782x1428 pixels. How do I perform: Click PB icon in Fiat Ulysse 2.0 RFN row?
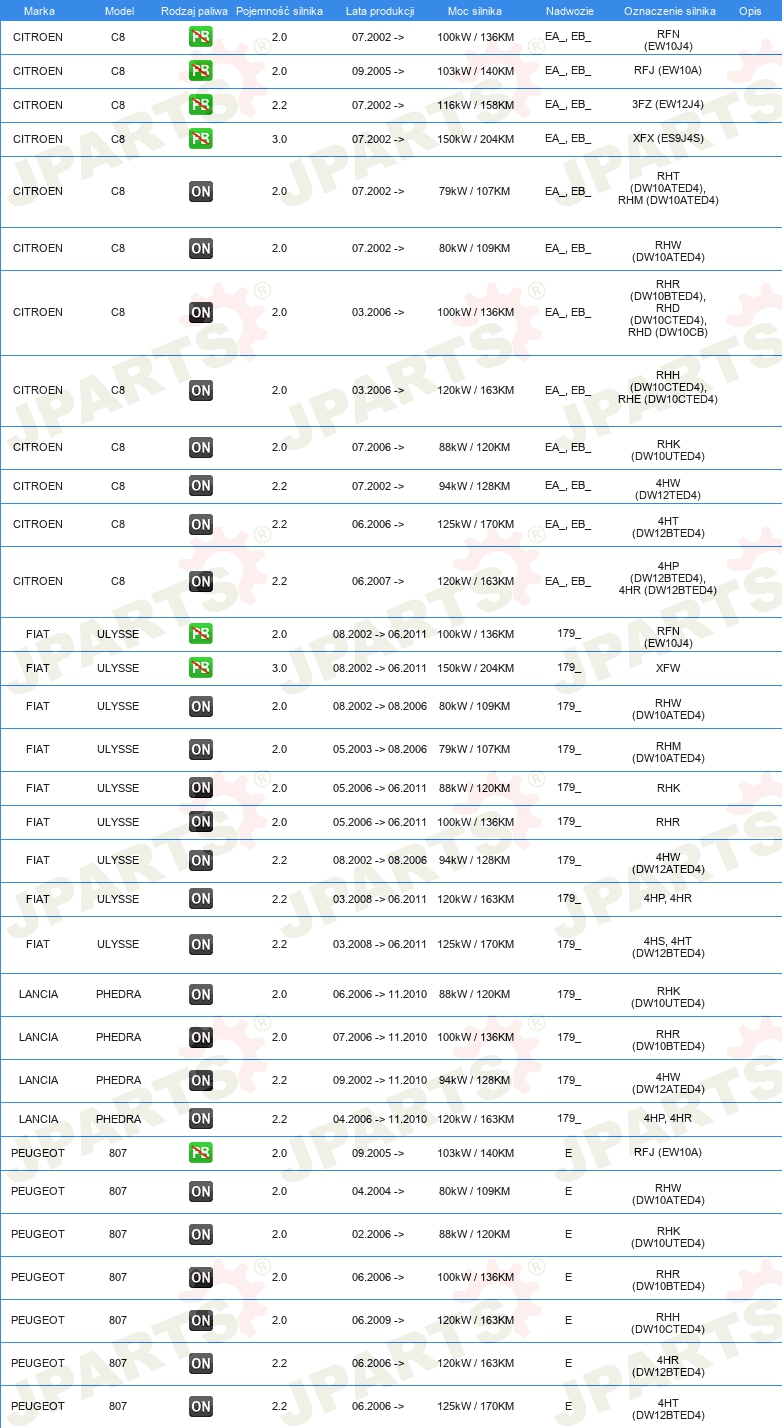click(x=200, y=634)
